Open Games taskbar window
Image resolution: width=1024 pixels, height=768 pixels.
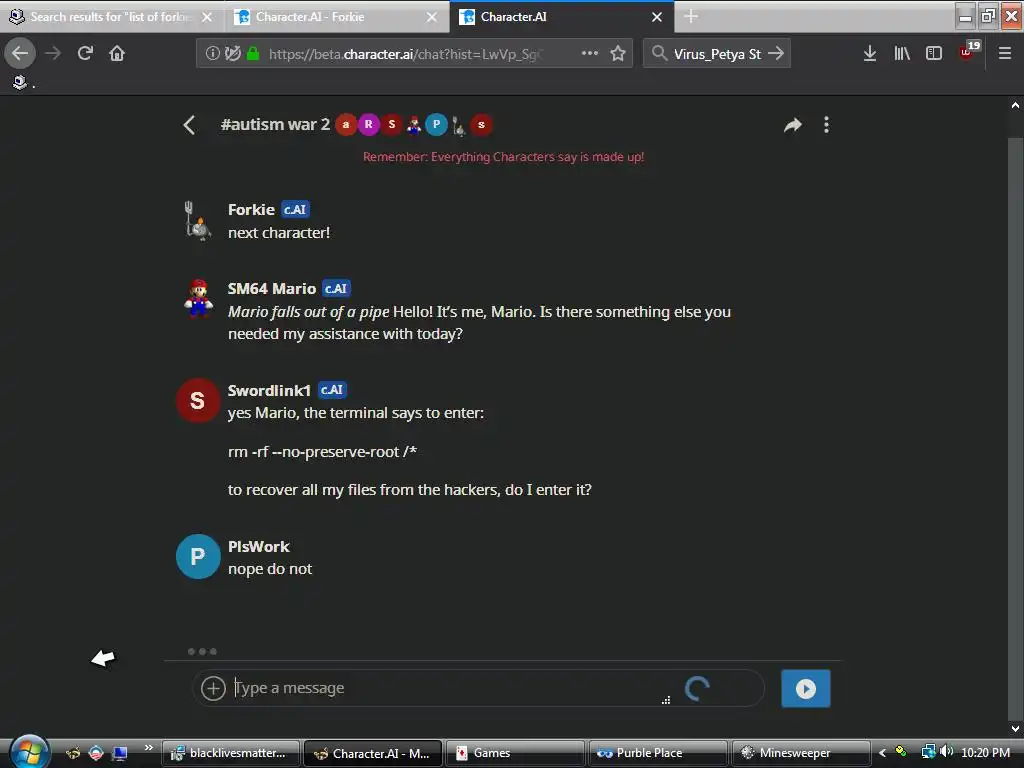(515, 753)
